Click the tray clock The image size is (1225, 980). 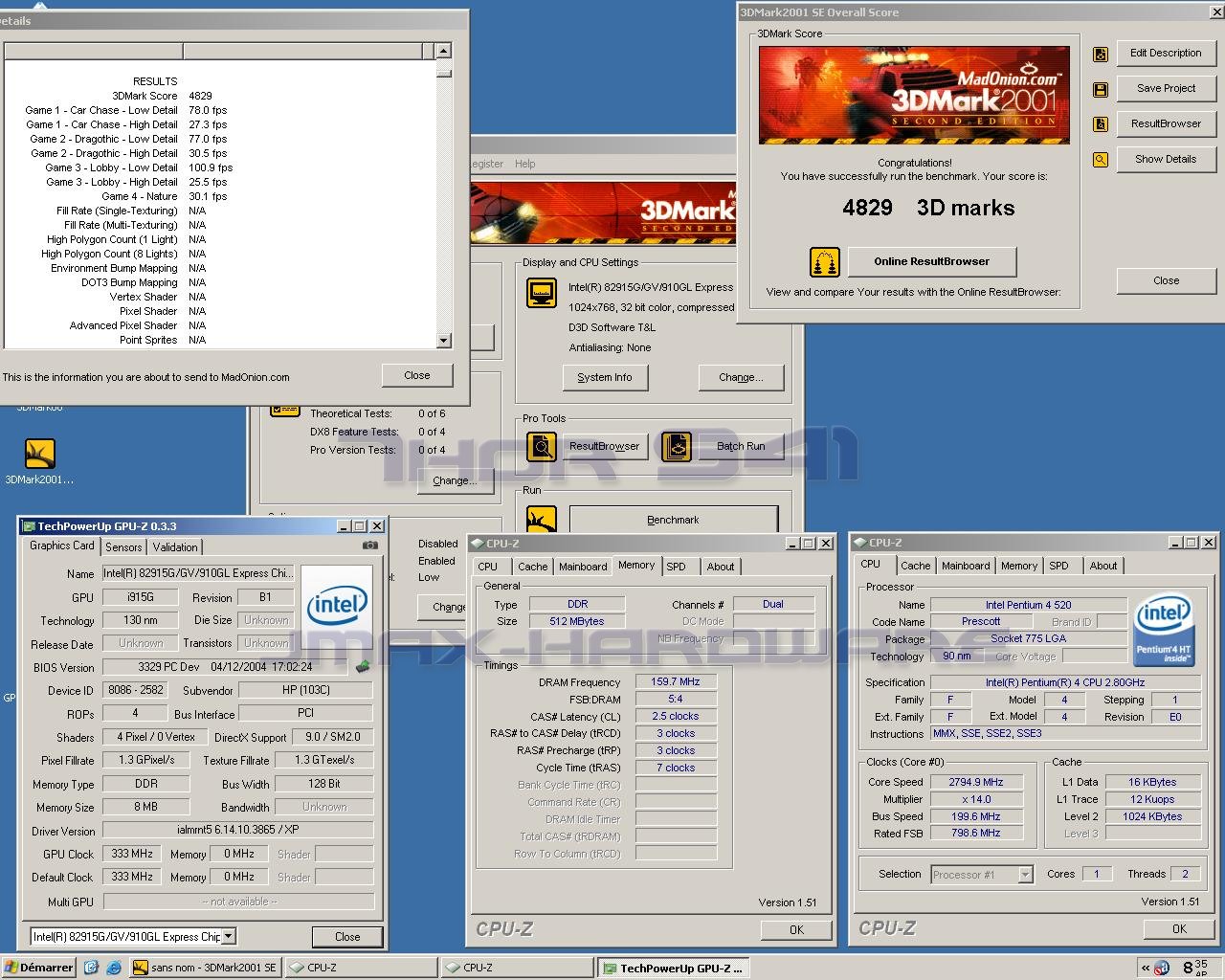(1194, 968)
